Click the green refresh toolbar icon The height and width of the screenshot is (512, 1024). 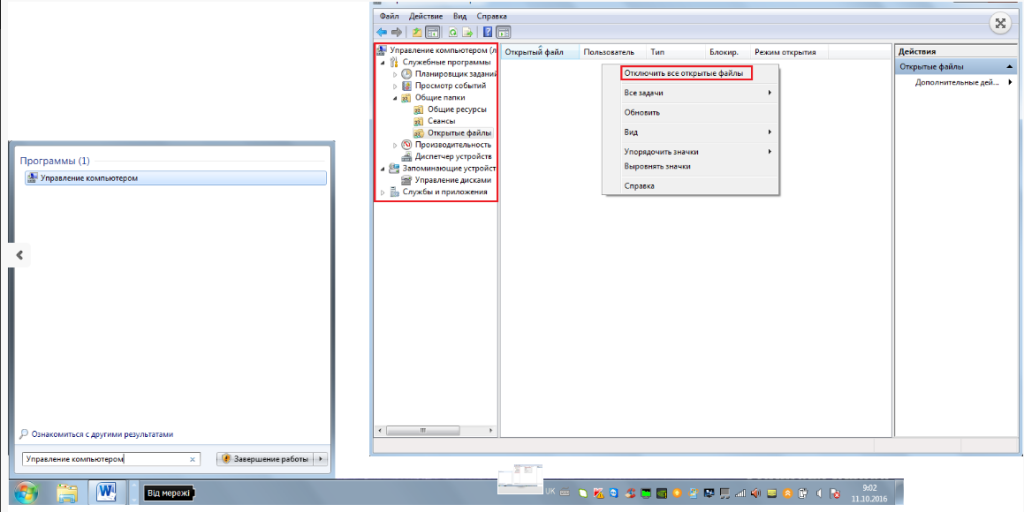tap(453, 32)
